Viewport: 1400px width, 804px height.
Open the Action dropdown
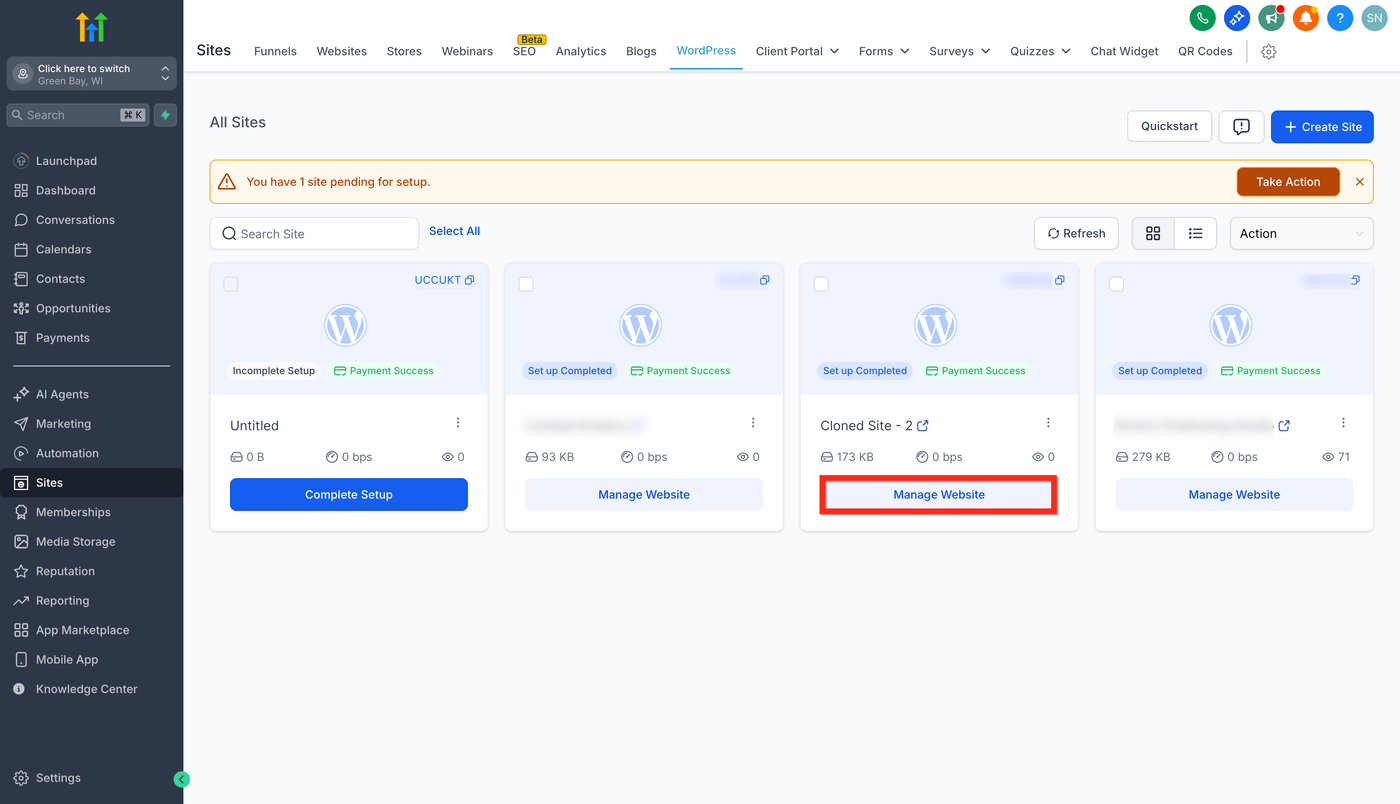pos(1301,233)
